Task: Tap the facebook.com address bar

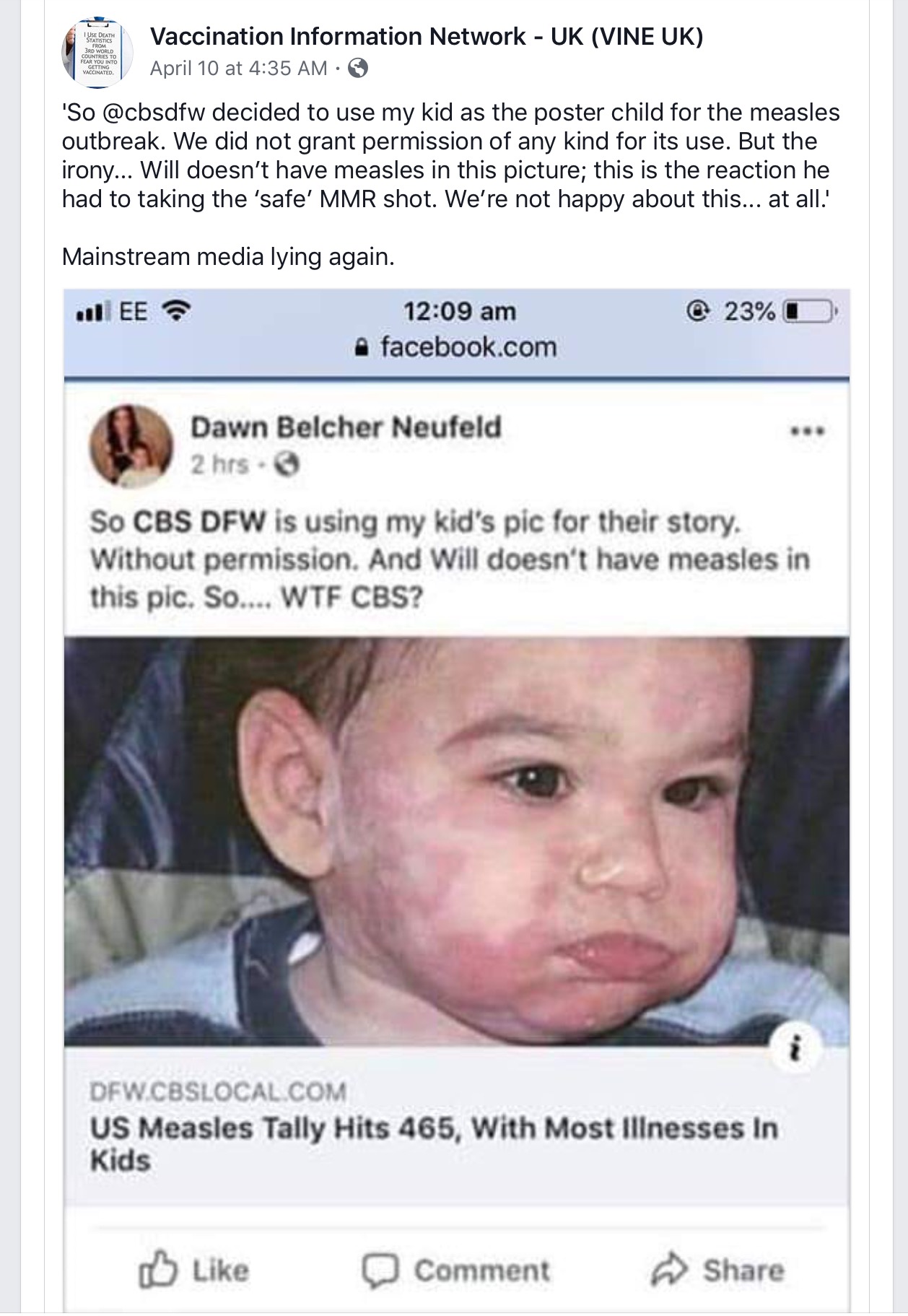Action: [x=457, y=347]
